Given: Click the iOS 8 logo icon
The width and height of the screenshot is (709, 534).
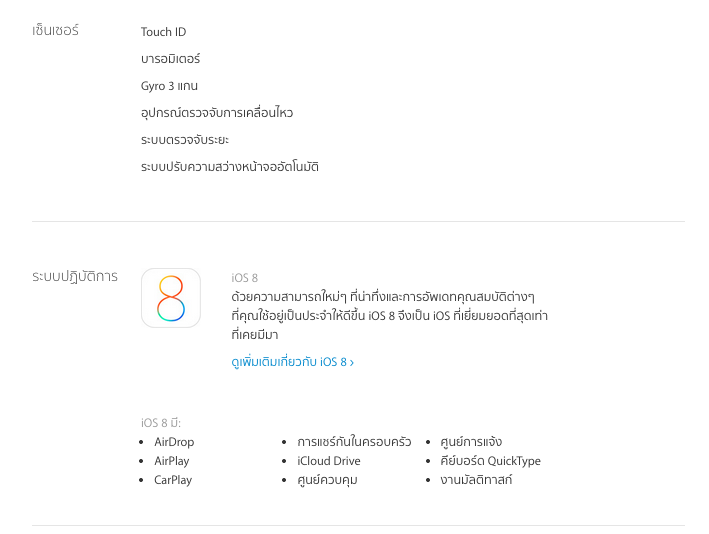Looking at the screenshot, I should [171, 298].
